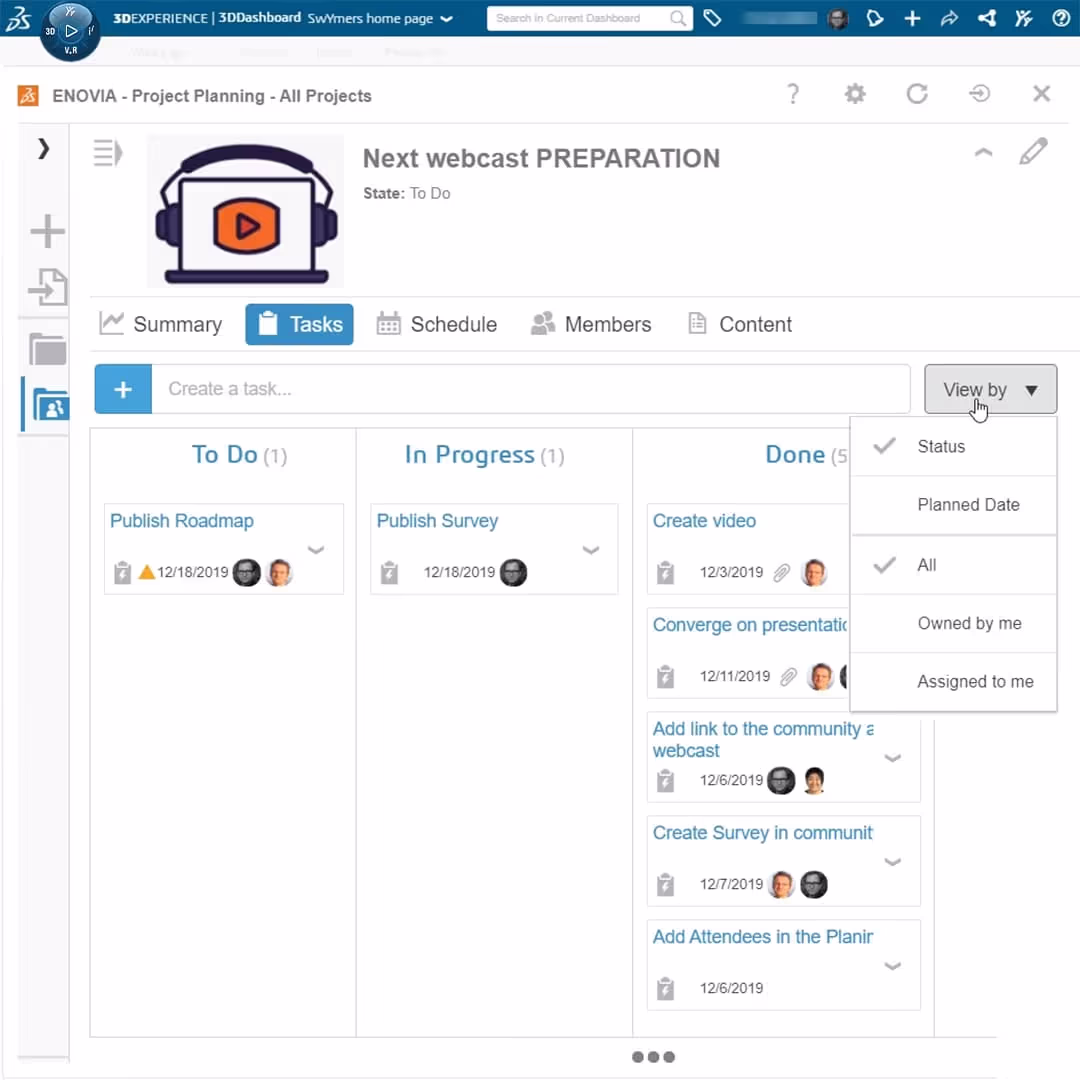1080x1080 pixels.
Task: Click the sidebar create new plus icon
Action: pos(48,231)
